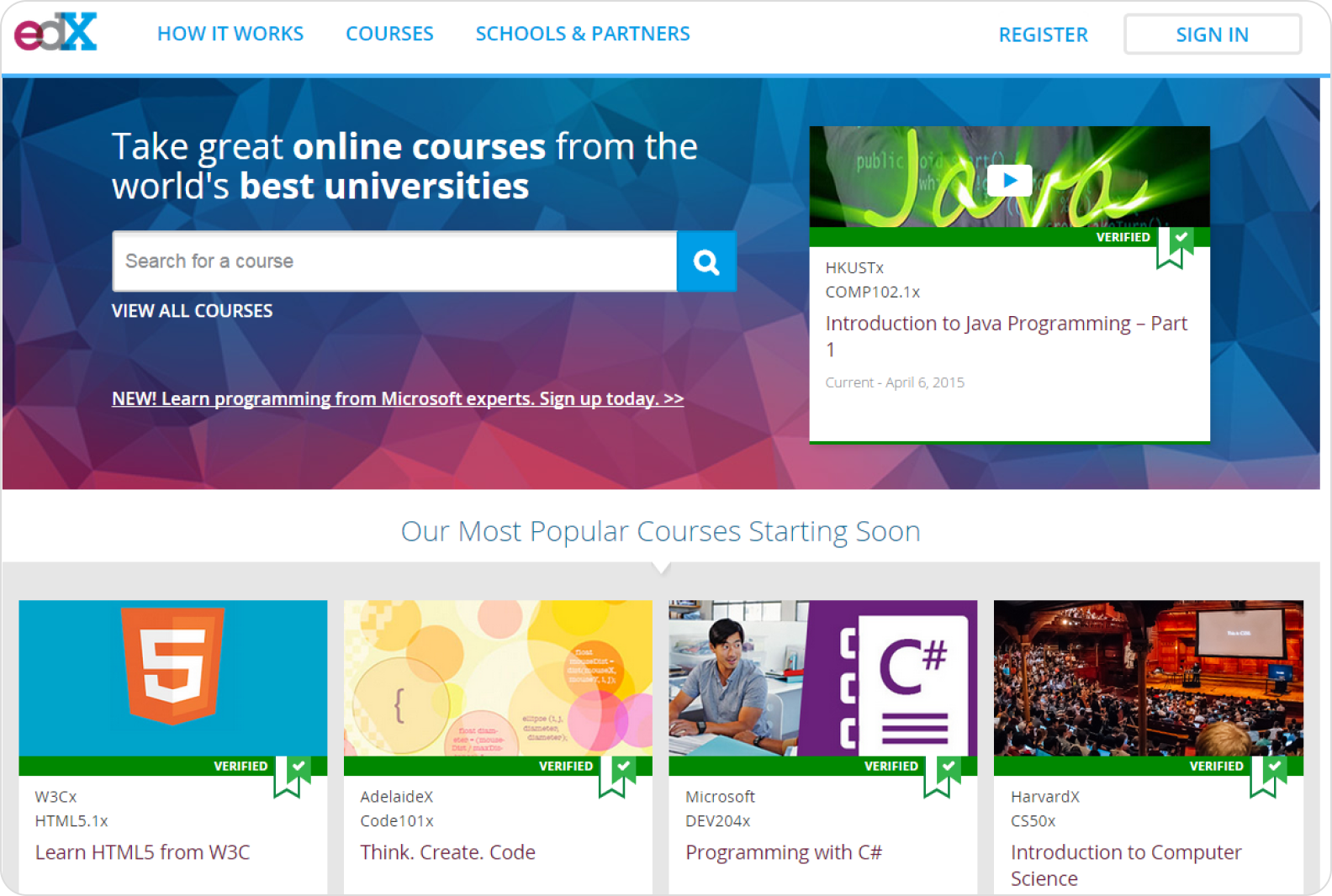Go to the Courses menu item
Image resolution: width=1332 pixels, height=896 pixels.
389,34
